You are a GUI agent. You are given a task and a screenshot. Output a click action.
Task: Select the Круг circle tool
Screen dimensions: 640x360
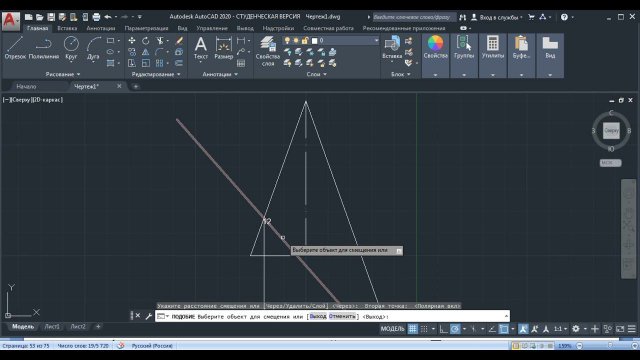click(x=71, y=48)
